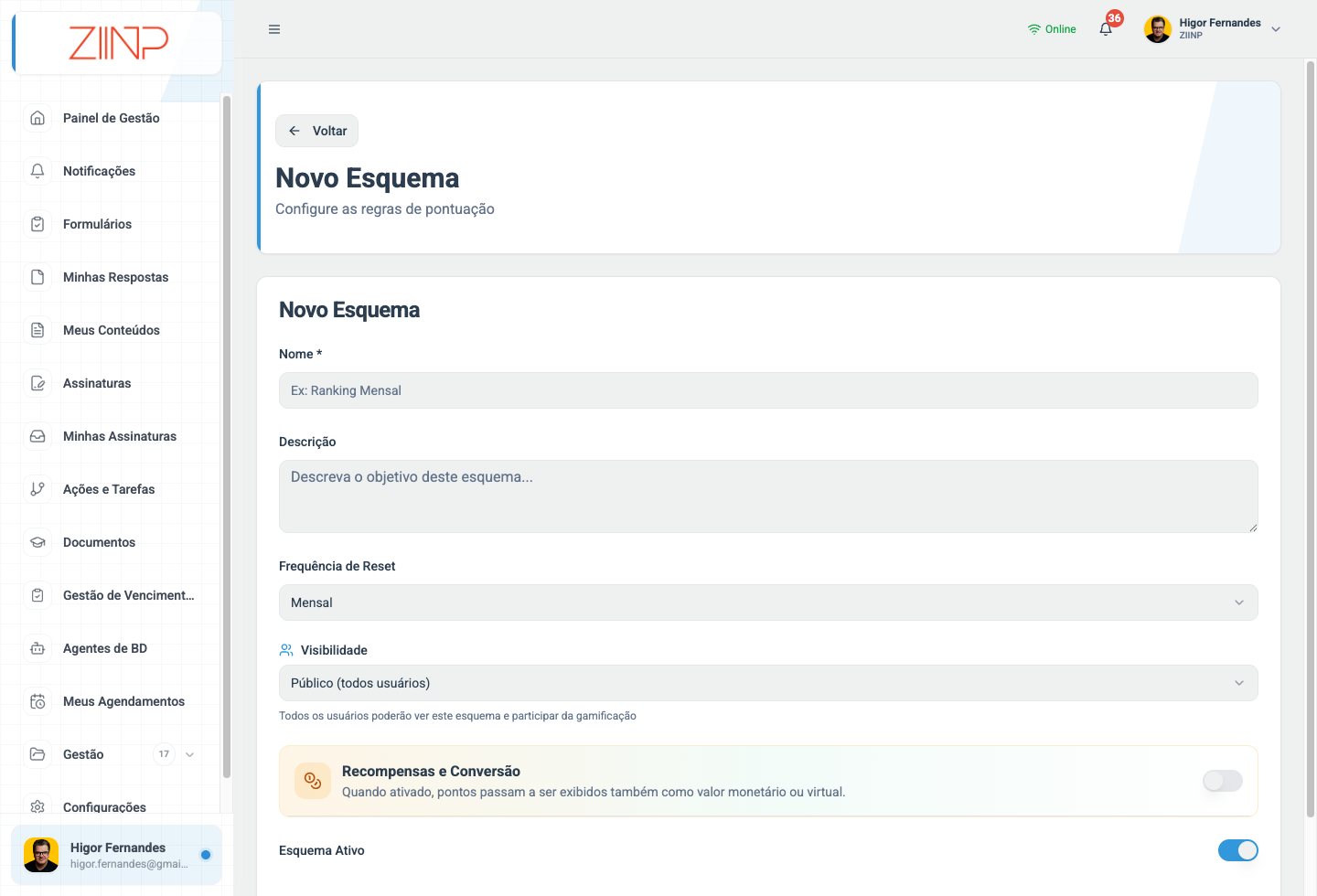Open the Higor Fernandes user menu chevron
The height and width of the screenshot is (896, 1317).
pyautogui.click(x=1276, y=29)
